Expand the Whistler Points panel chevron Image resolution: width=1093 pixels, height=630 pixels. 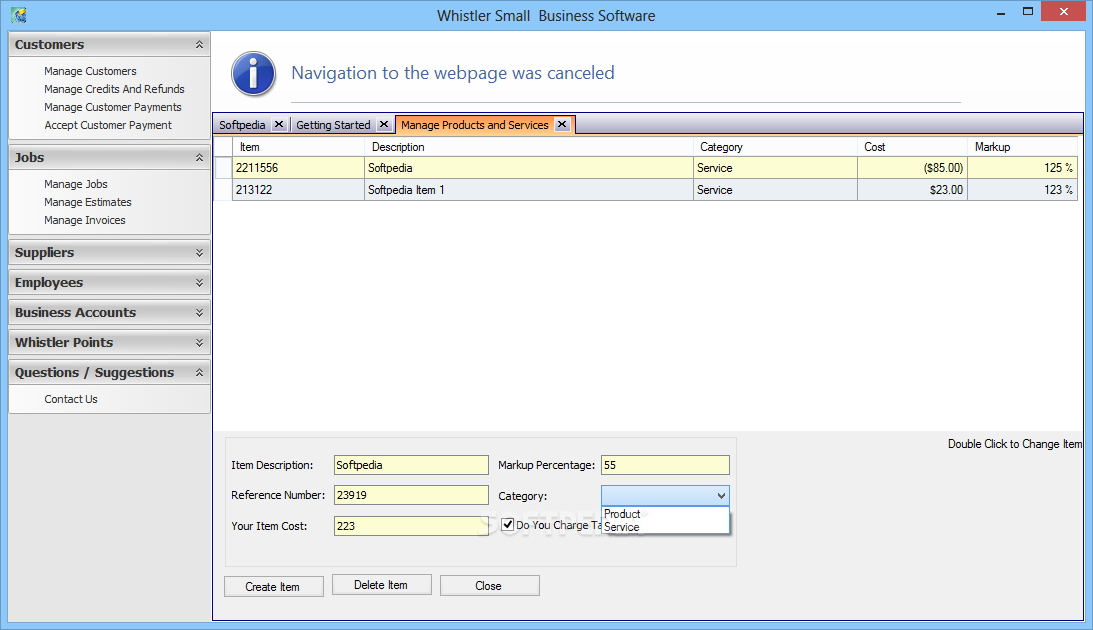199,342
